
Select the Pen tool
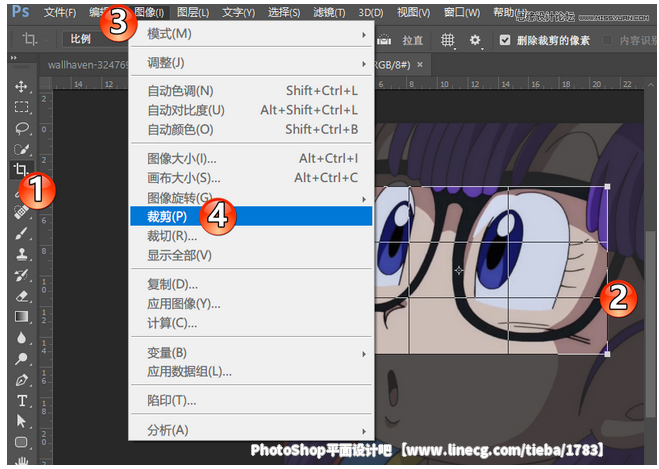[21, 380]
